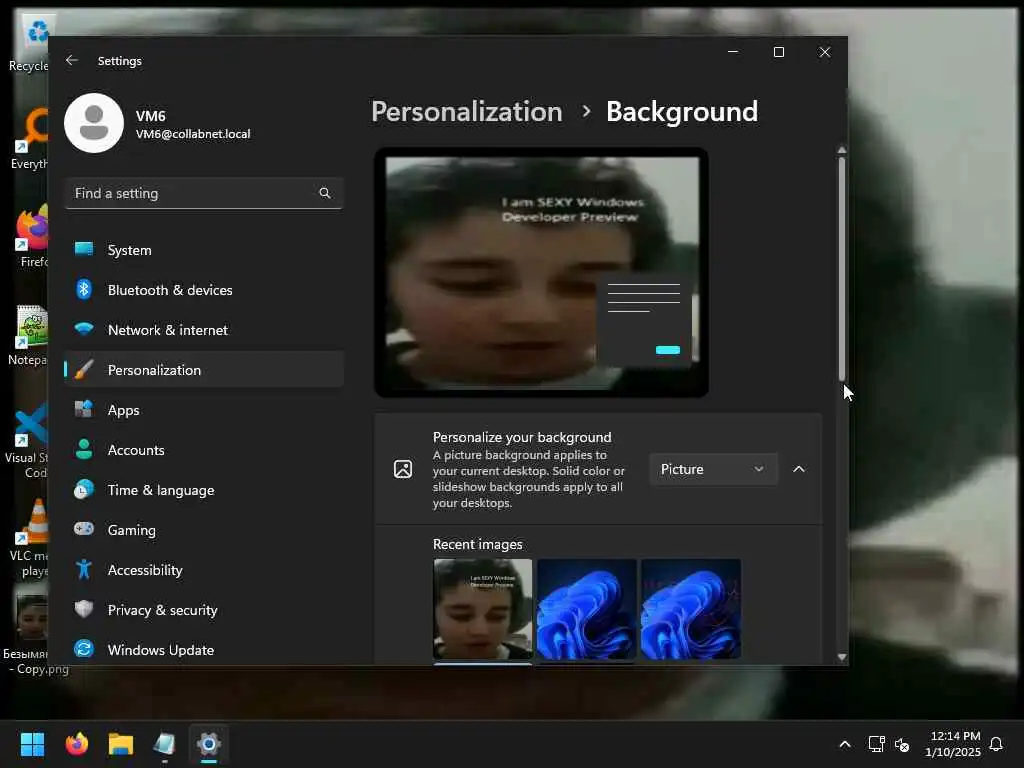Viewport: 1024px width, 768px height.
Task: Open Gaming controller icon
Action: (x=84, y=529)
